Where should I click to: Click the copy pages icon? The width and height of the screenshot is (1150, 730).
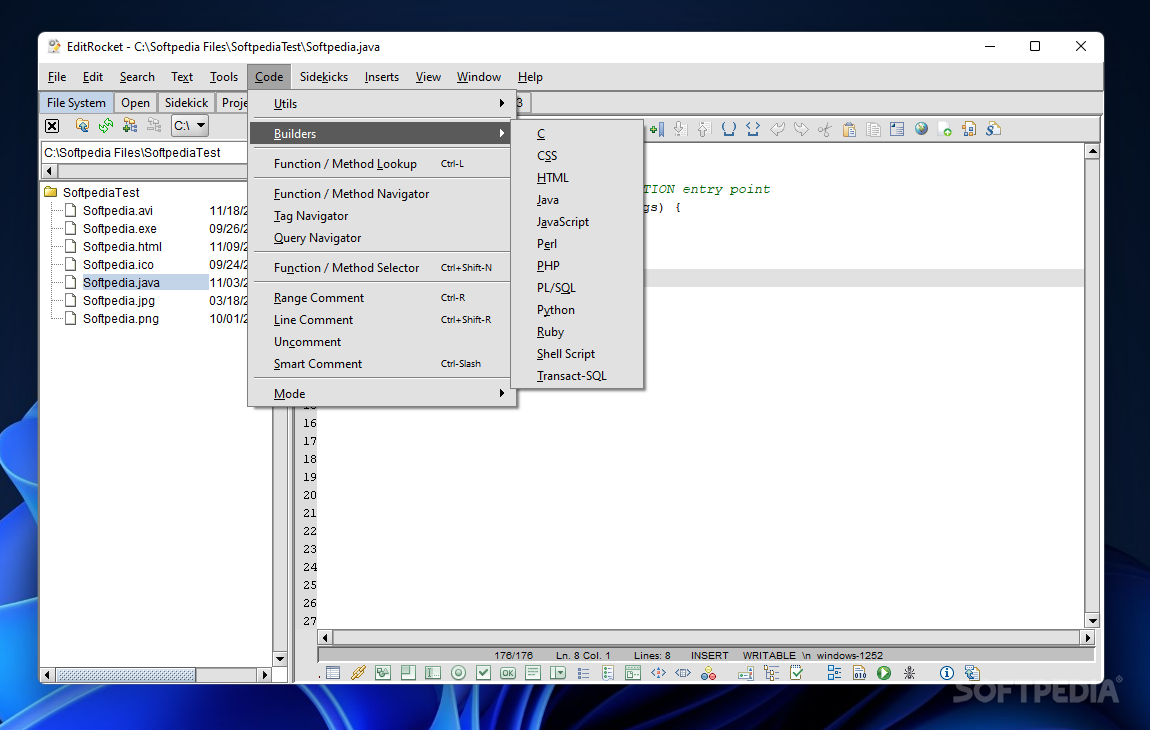tap(873, 129)
